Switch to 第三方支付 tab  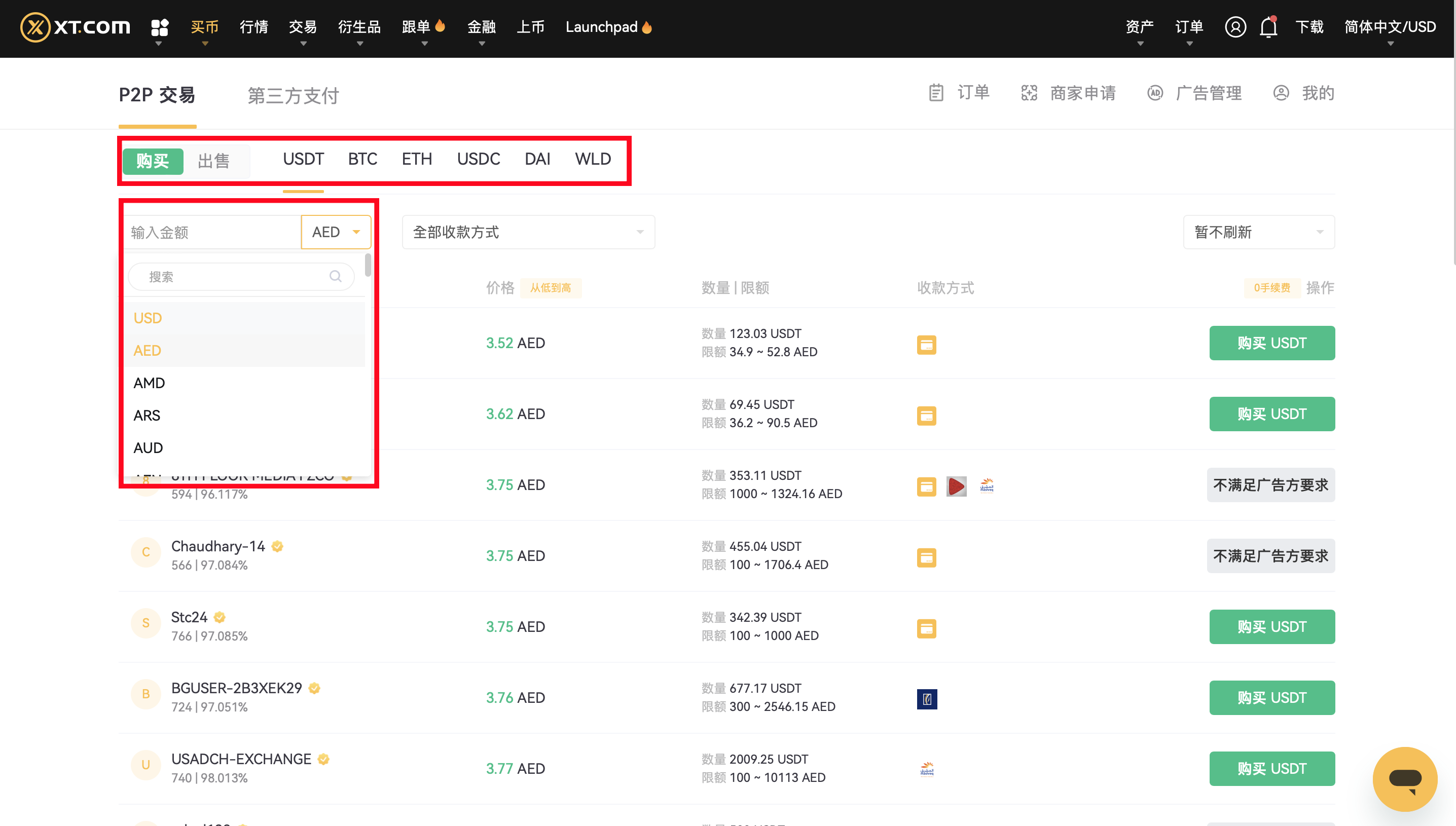(x=294, y=95)
